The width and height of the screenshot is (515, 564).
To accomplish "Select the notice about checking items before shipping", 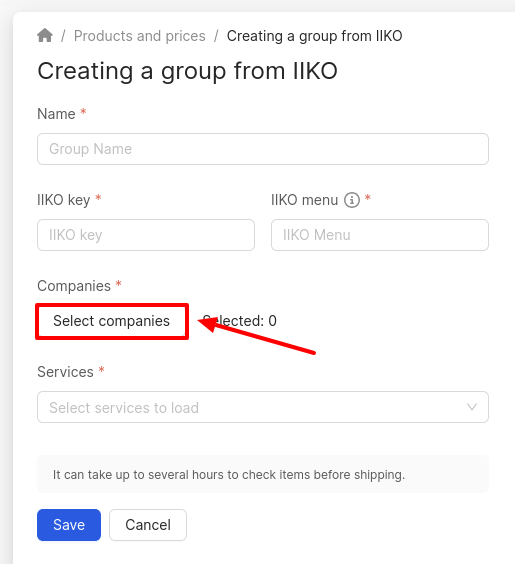I will pyautogui.click(x=229, y=475).
